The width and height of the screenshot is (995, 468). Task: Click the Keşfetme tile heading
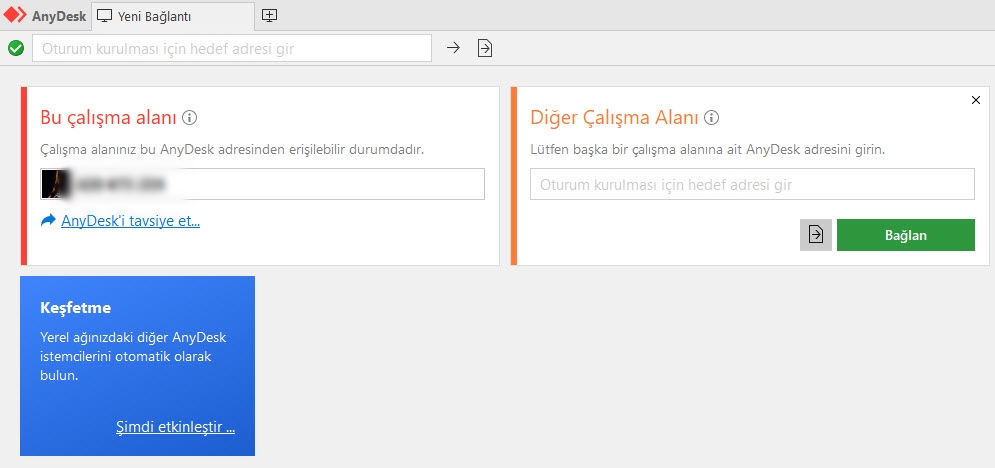(x=75, y=308)
